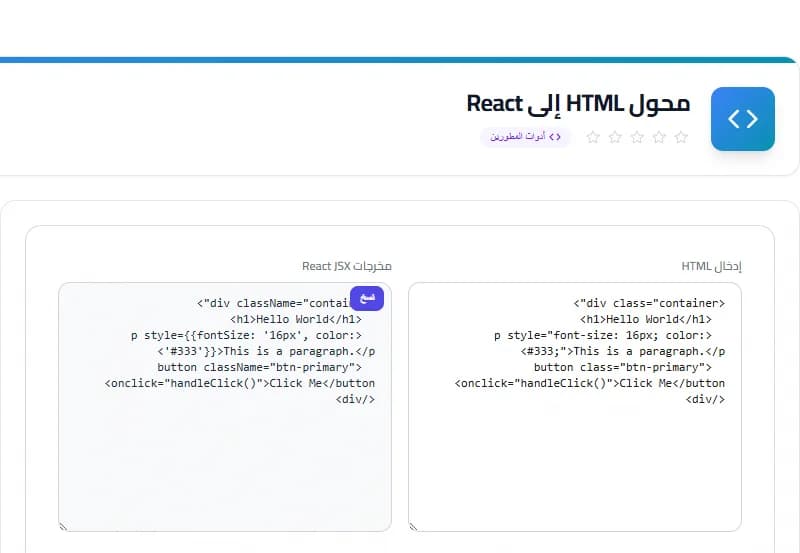Screen dimensions: 800x553
Task: Rate the tool with the rightmost star
Action: 681,137
